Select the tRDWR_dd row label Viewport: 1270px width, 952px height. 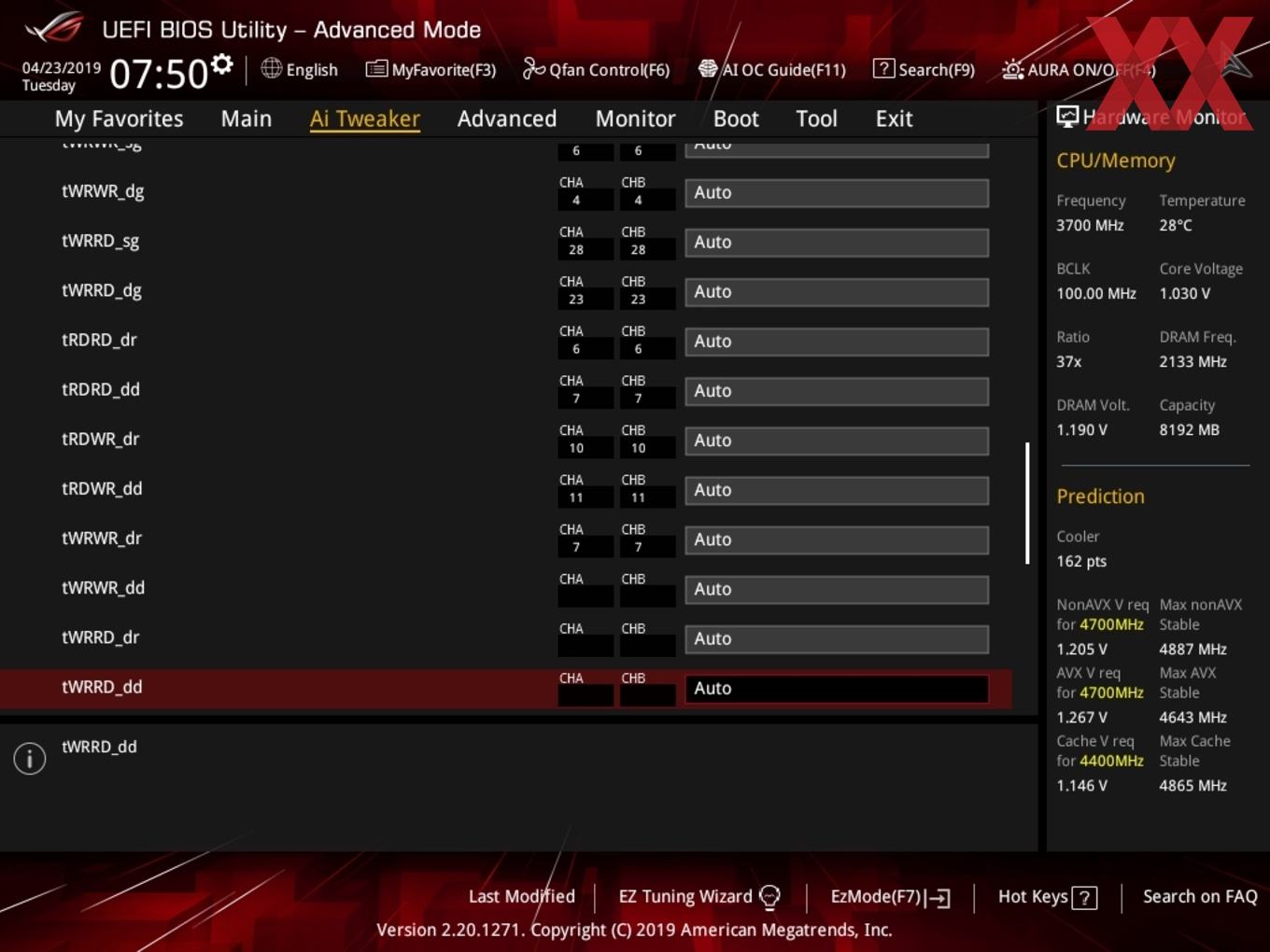tap(102, 488)
